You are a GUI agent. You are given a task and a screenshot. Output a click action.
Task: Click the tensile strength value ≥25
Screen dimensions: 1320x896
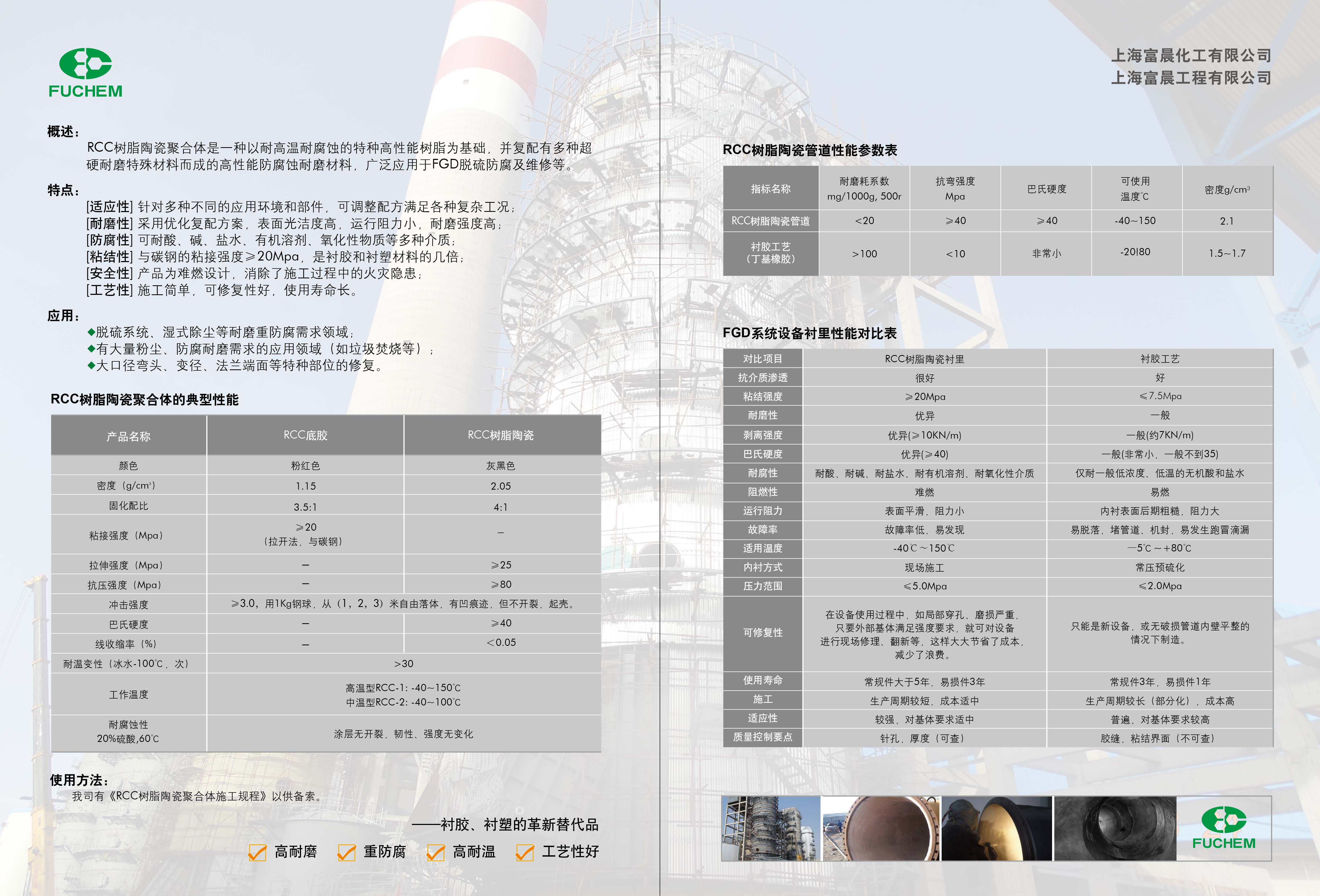(501, 565)
